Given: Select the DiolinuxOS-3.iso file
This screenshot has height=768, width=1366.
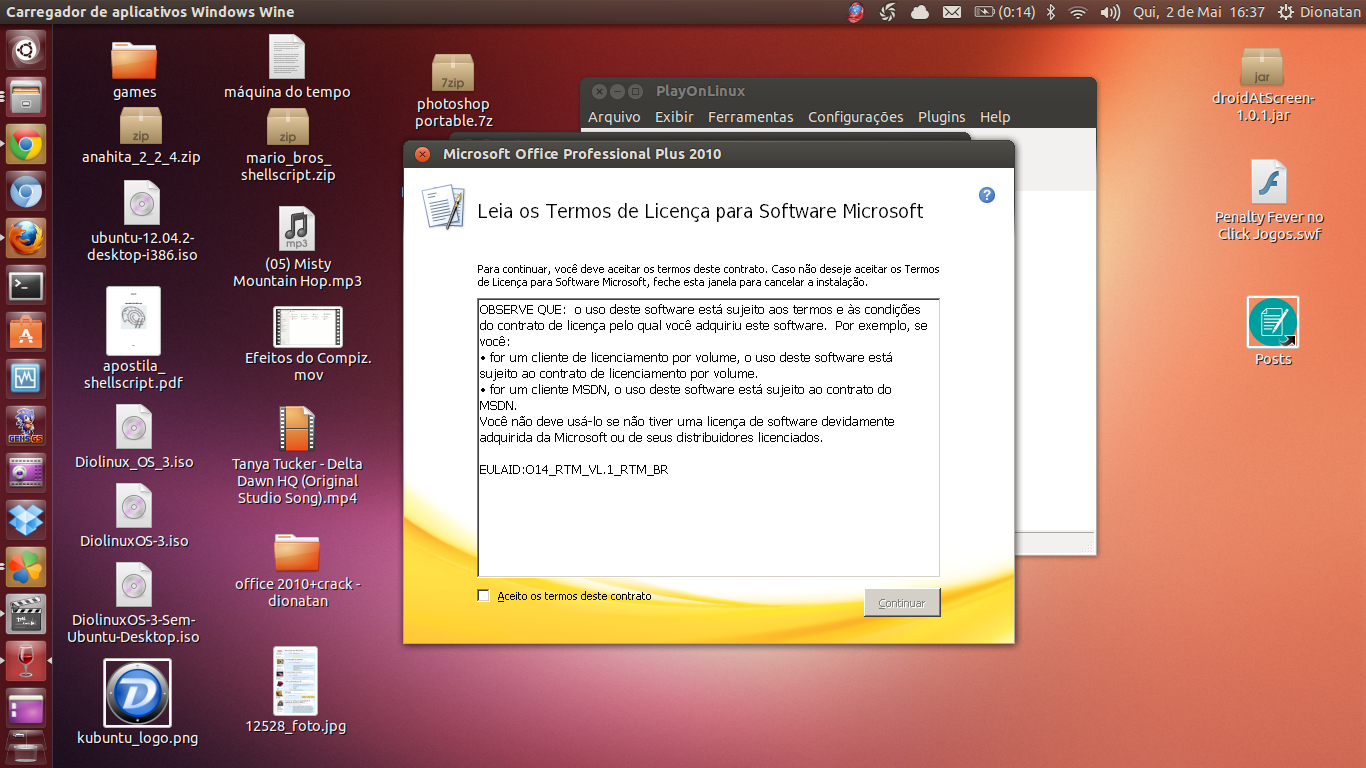Looking at the screenshot, I should (x=134, y=516).
